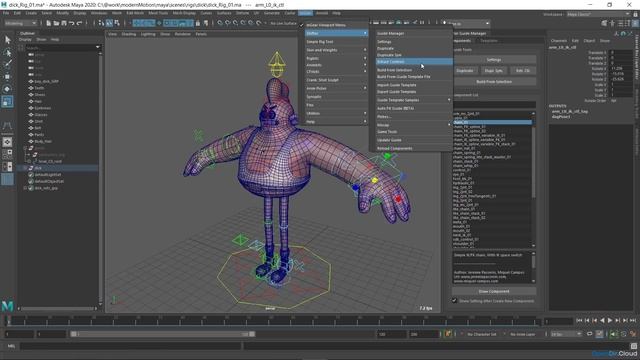The image size is (640, 360).
Task: Toggle visibility icon beside Teeth in Outliner
Action: coord(31,88)
